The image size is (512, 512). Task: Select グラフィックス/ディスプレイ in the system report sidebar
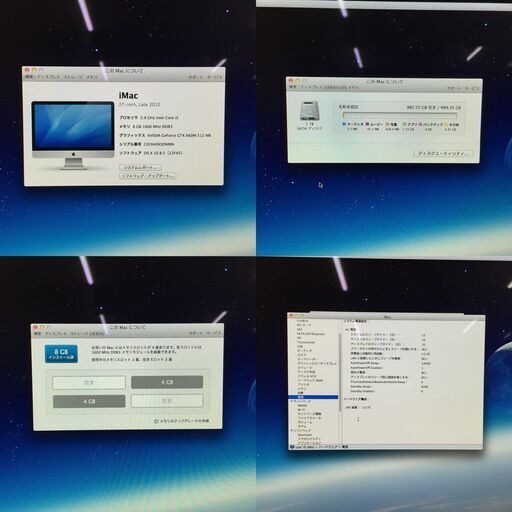pos(317,363)
